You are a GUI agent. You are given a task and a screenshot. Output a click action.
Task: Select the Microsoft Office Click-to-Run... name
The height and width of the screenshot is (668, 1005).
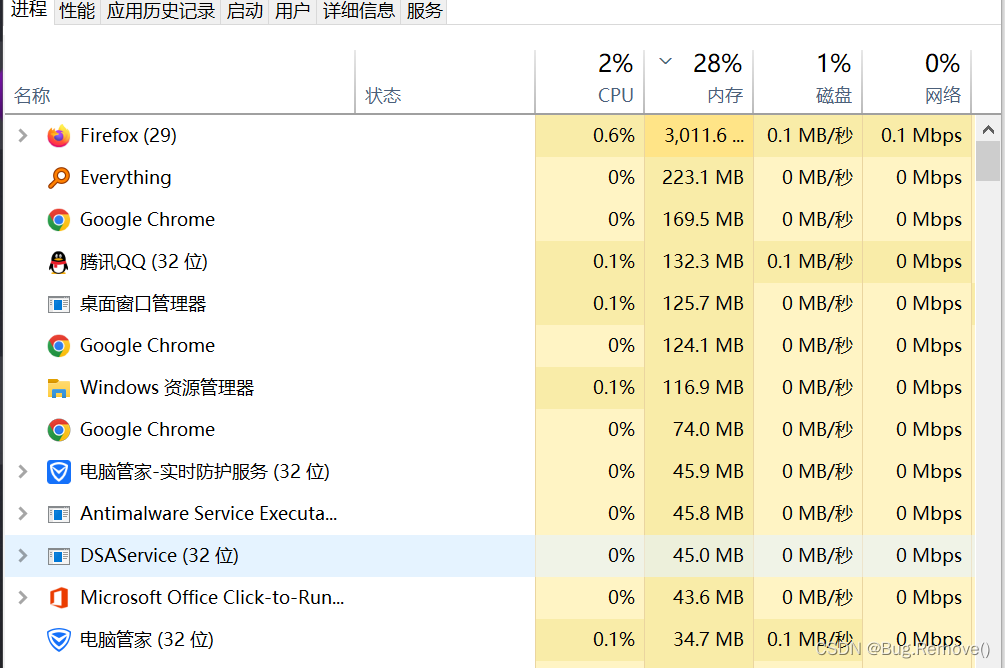click(x=212, y=597)
